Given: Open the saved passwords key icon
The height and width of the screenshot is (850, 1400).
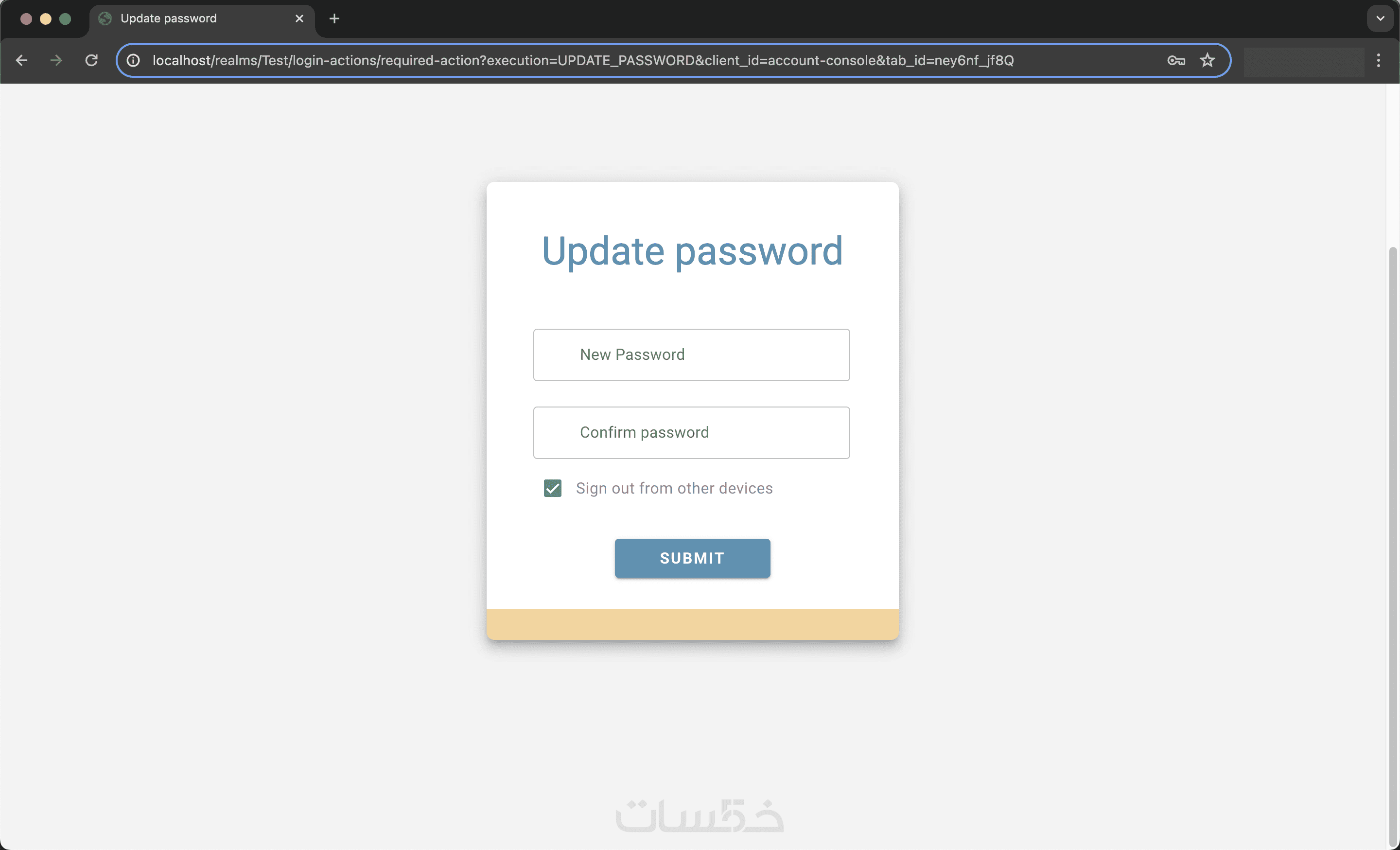Looking at the screenshot, I should click(x=1176, y=60).
